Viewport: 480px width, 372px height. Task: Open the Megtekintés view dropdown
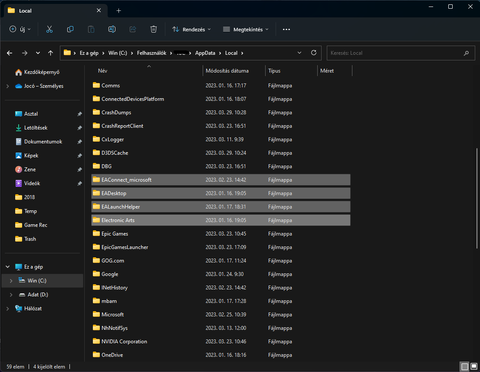246,29
